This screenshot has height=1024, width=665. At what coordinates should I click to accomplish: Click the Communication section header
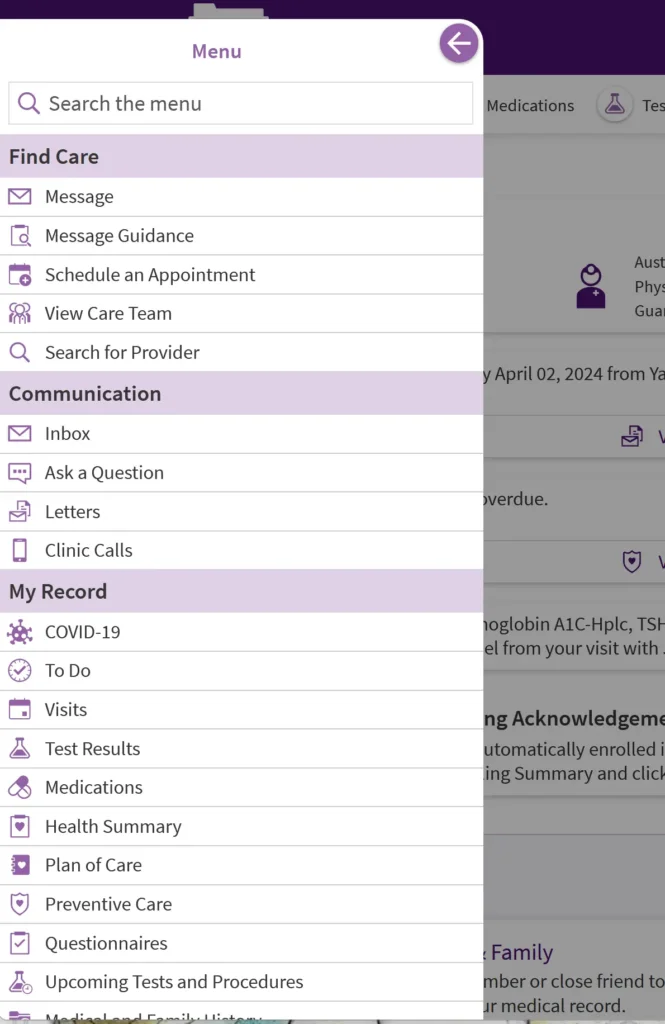(242, 393)
